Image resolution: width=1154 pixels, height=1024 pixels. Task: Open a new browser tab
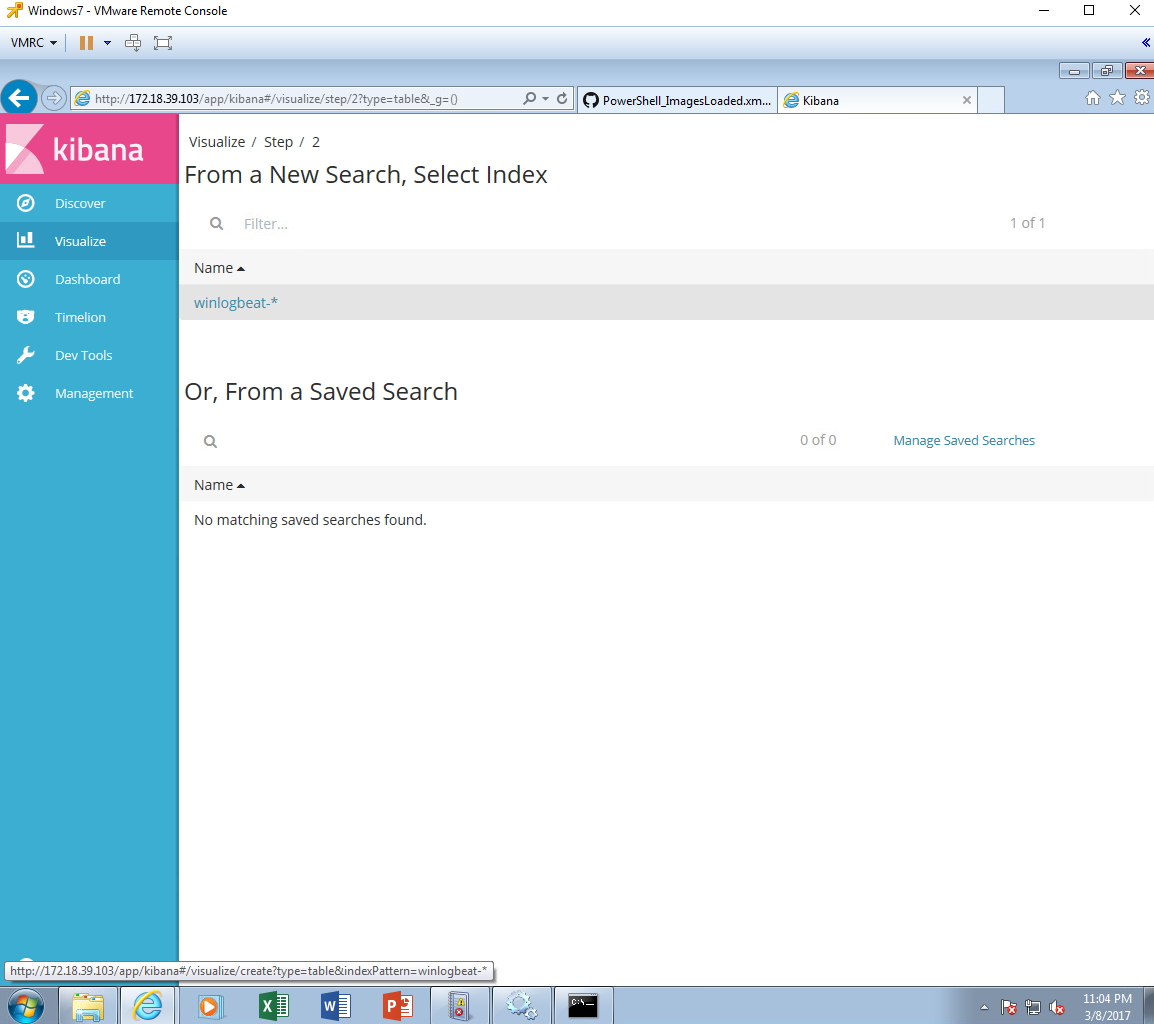[x=991, y=100]
